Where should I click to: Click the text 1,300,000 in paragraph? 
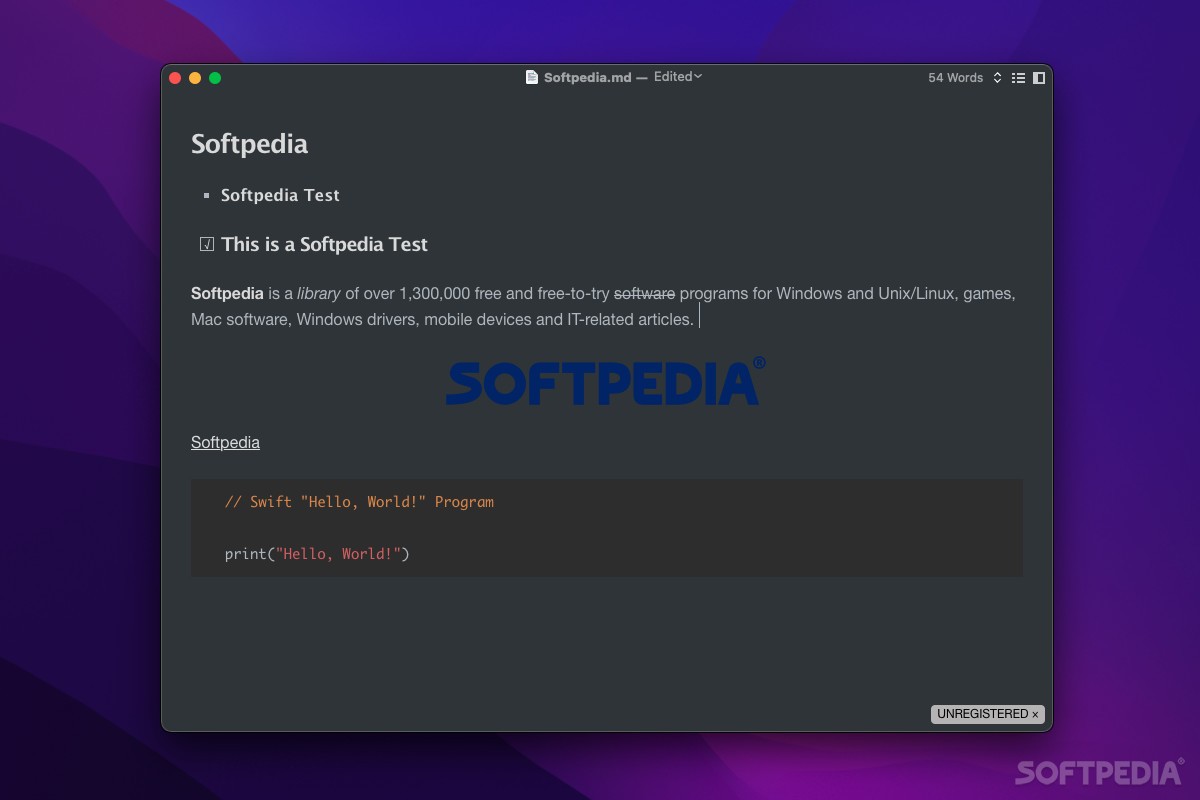point(436,294)
